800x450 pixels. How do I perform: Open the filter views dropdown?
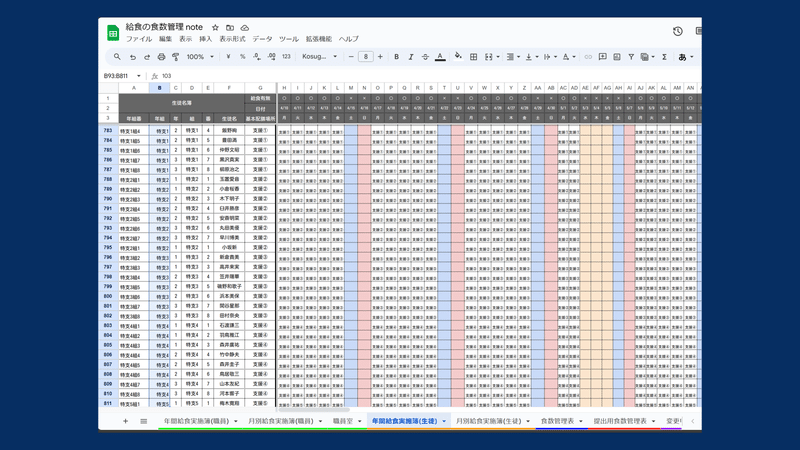click(647, 57)
